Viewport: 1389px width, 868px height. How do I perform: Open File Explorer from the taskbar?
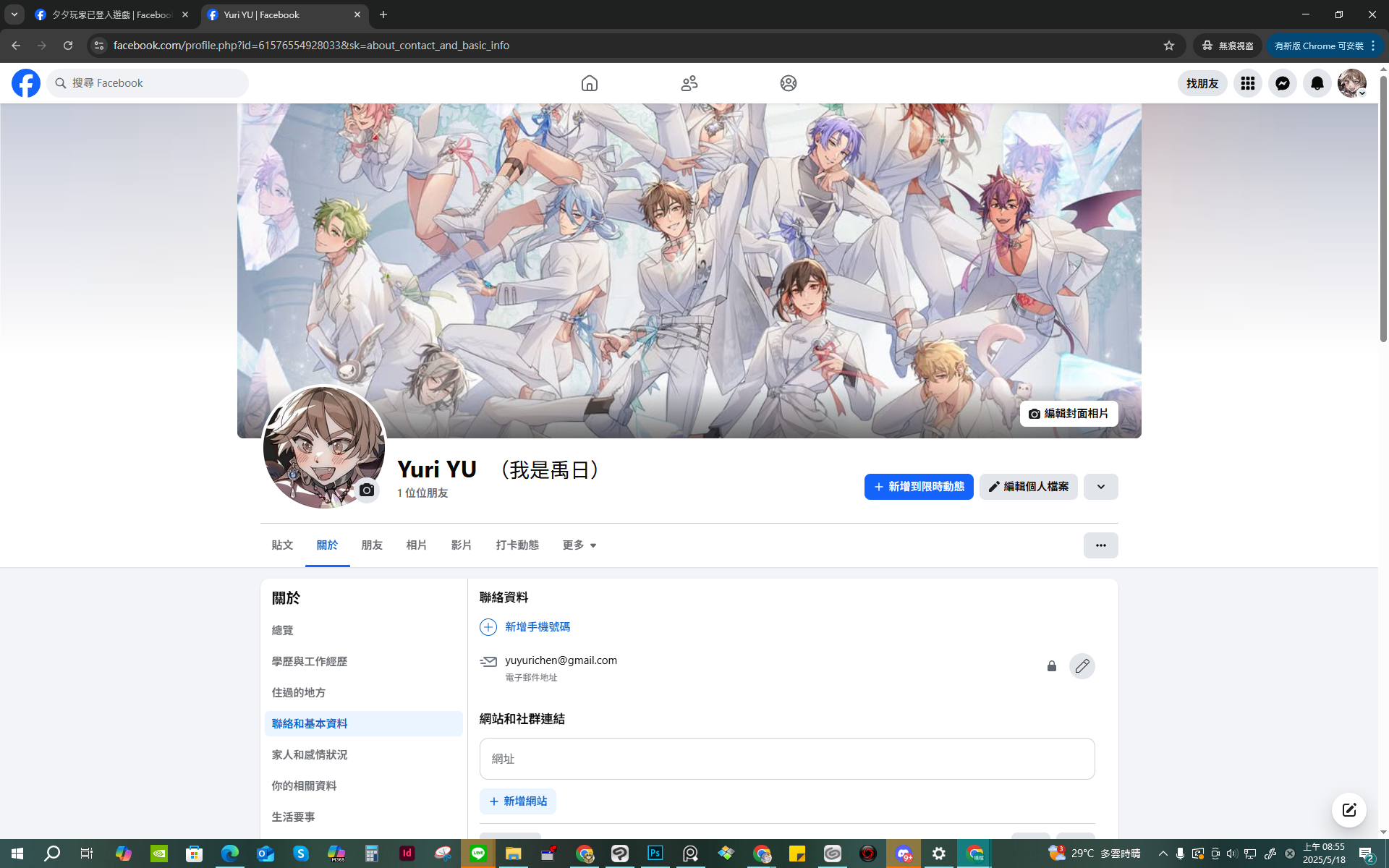tap(514, 854)
